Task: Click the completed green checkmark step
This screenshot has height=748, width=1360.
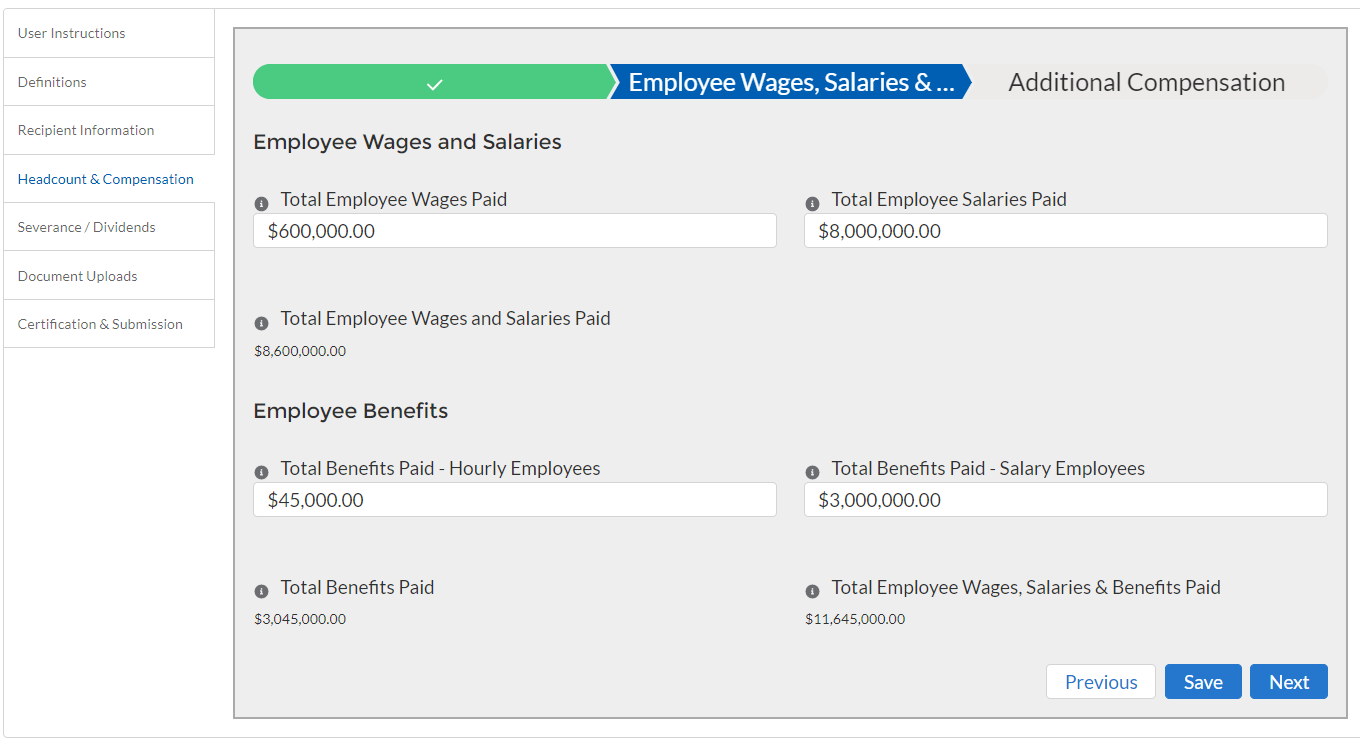Action: 432,83
